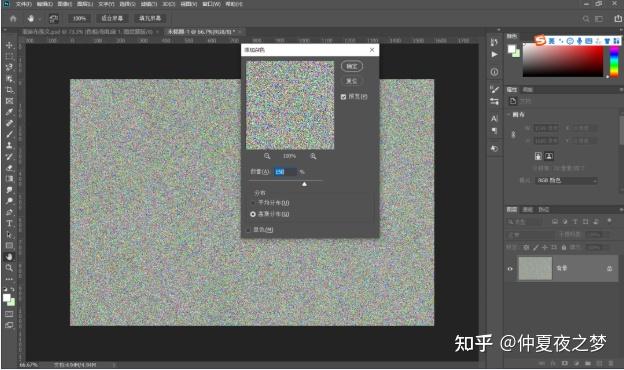
Task: Click the search icon in options bar
Action: (586, 19)
